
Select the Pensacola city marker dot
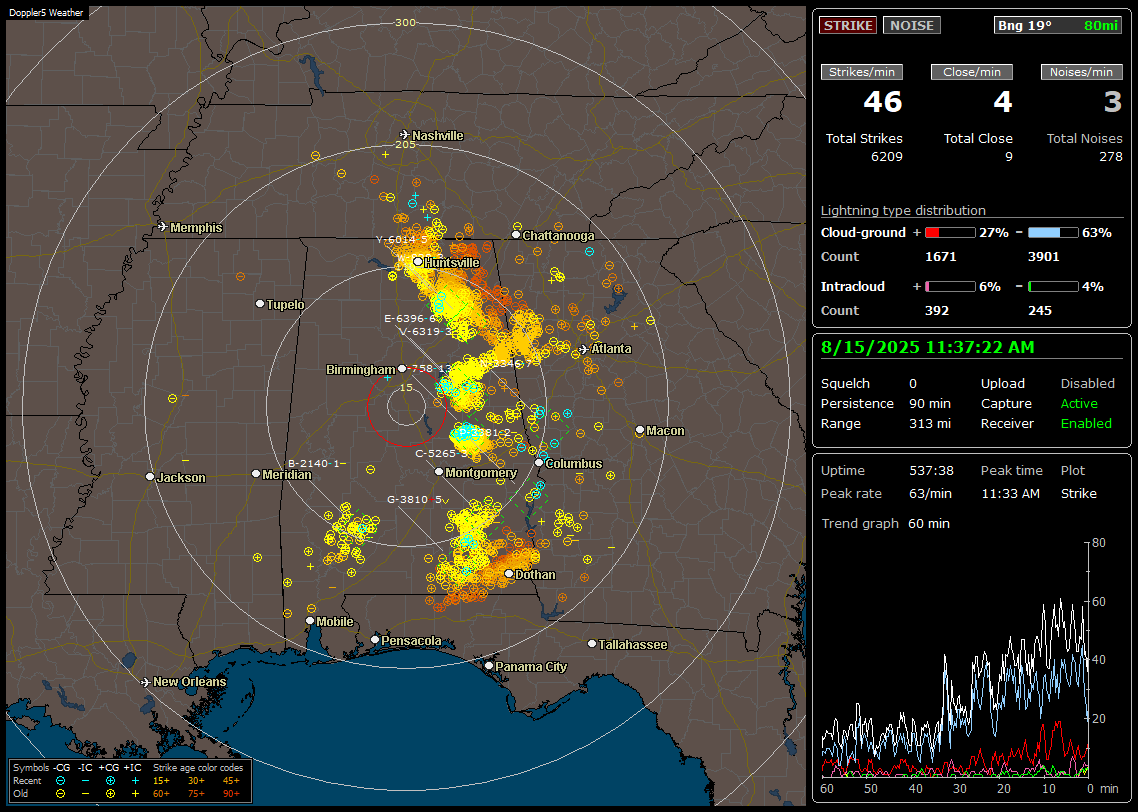[x=374, y=640]
